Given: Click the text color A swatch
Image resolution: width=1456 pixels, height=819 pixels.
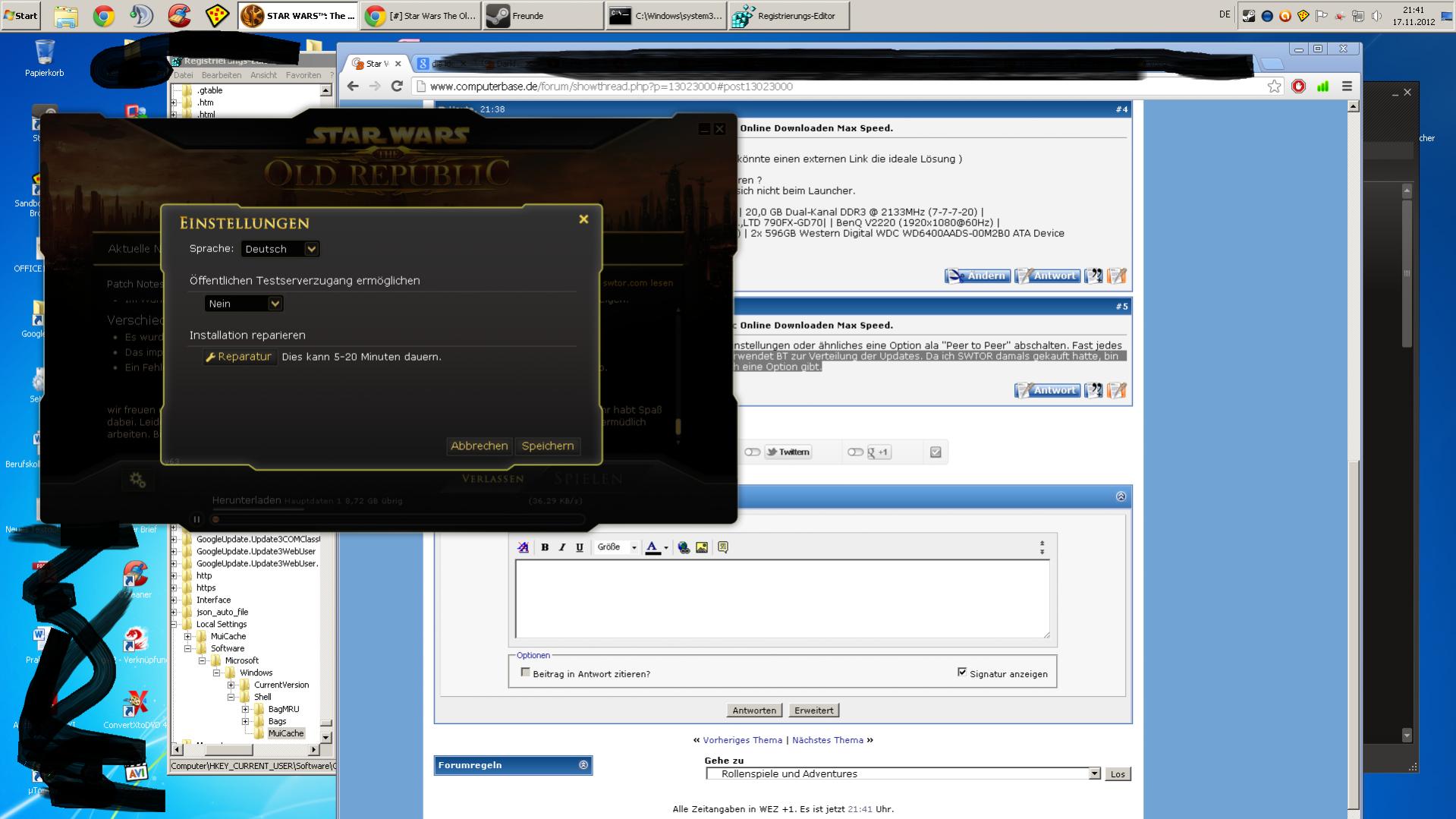Looking at the screenshot, I should click(653, 547).
